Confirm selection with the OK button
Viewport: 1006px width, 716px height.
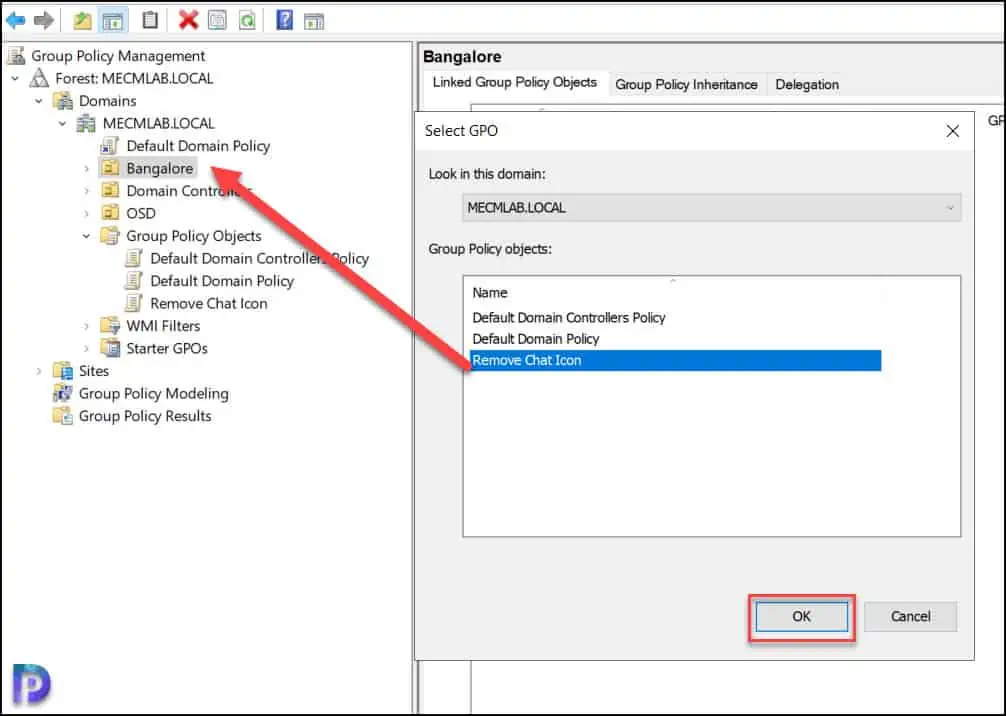coord(801,617)
